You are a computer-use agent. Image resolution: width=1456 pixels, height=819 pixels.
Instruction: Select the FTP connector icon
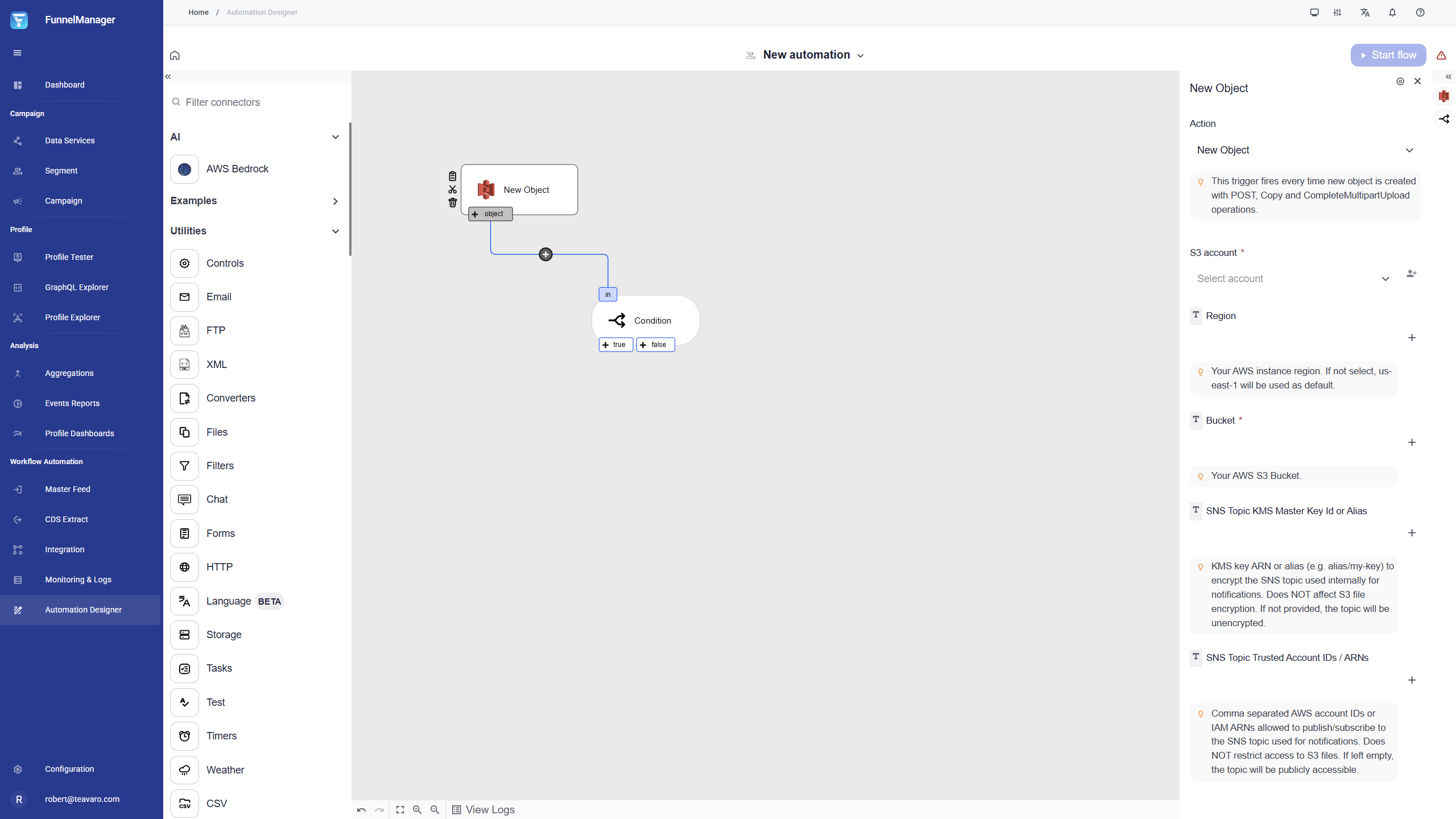184,330
